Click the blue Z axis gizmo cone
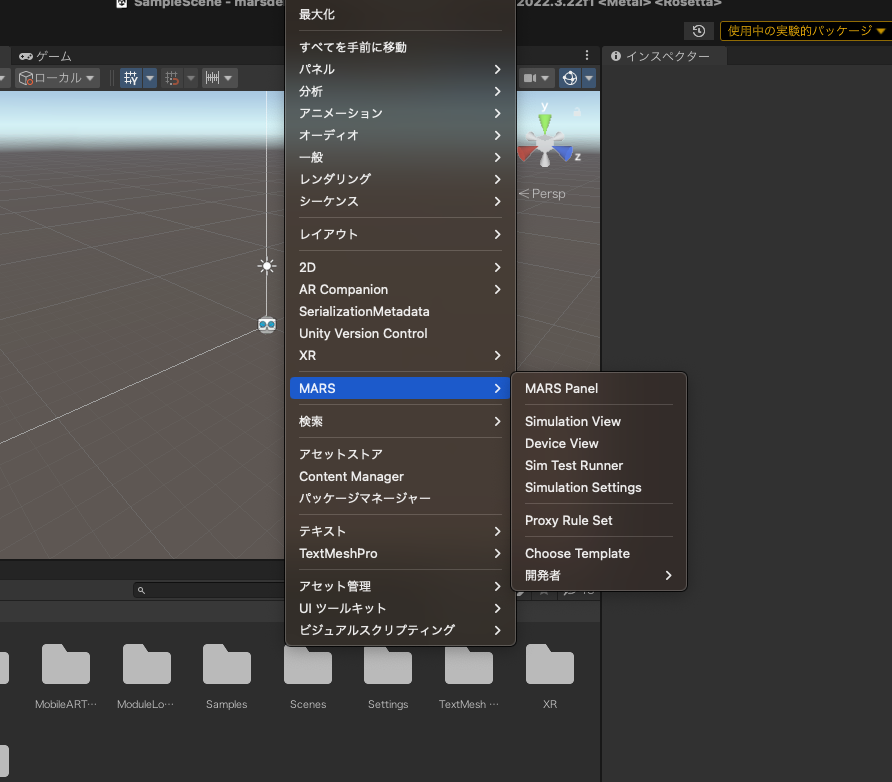Screen dimensions: 892x782 pyautogui.click(x=563, y=152)
